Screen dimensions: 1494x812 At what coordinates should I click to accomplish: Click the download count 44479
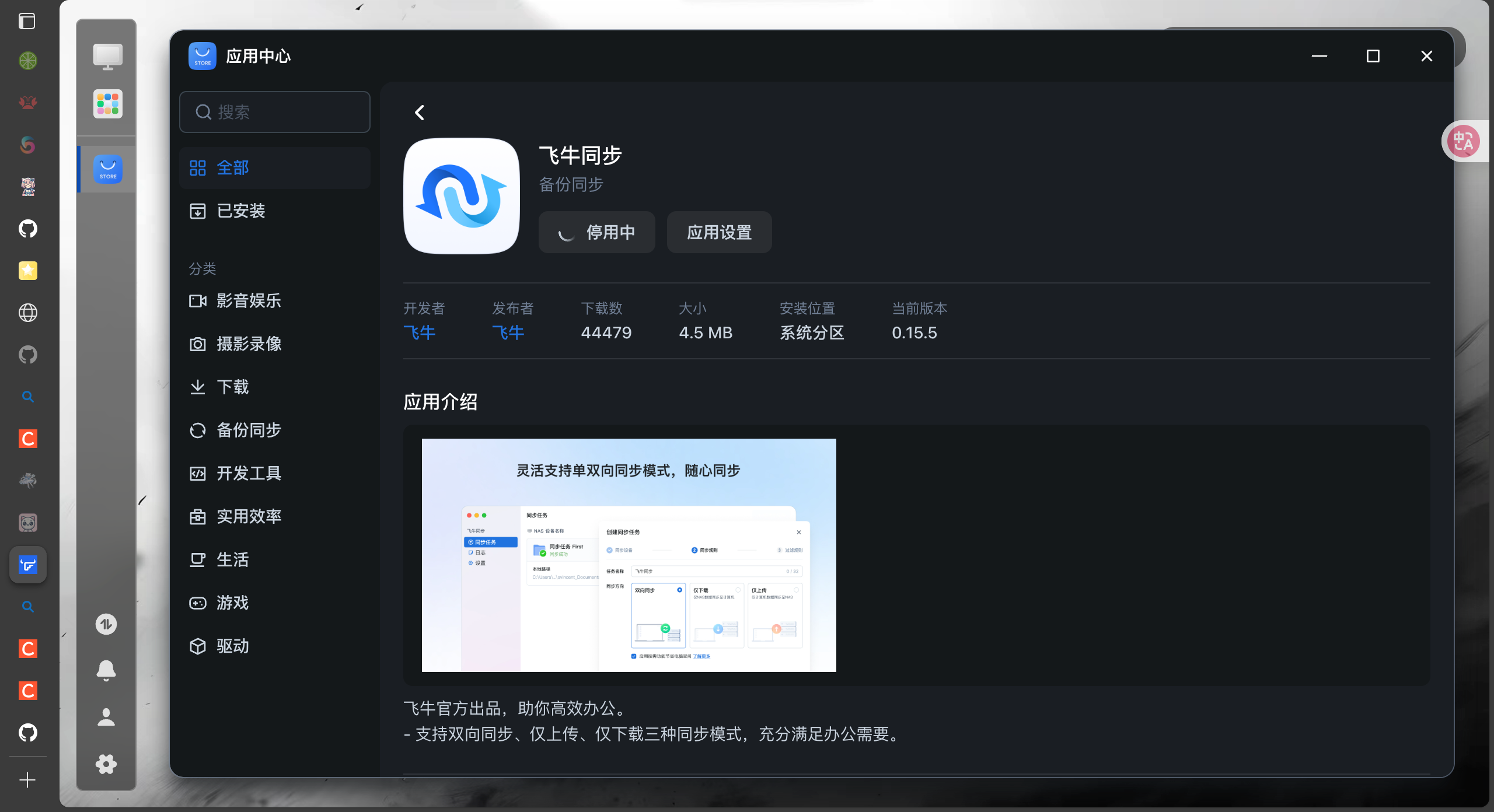606,332
